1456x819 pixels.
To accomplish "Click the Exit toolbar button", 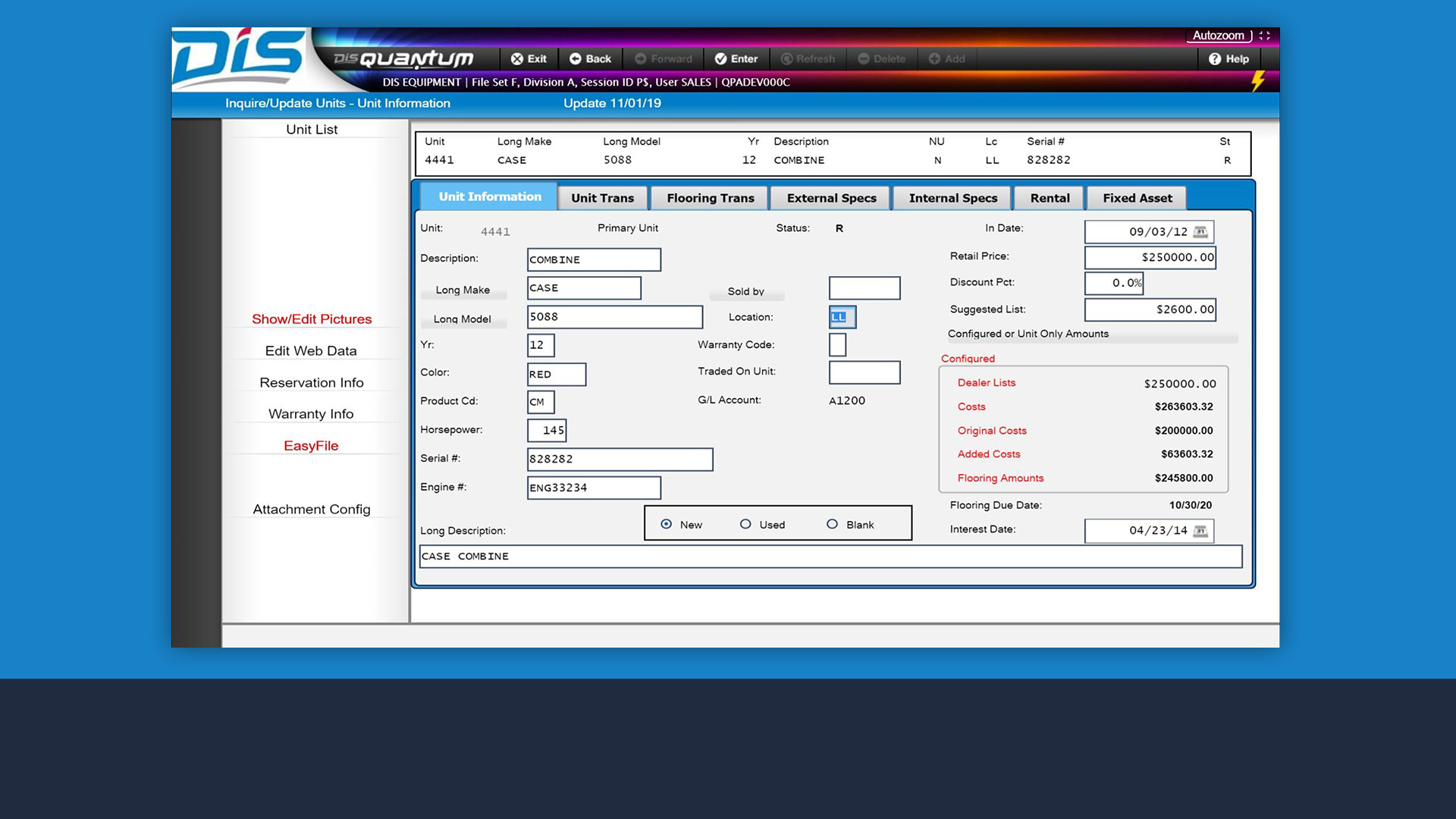I will click(x=529, y=58).
